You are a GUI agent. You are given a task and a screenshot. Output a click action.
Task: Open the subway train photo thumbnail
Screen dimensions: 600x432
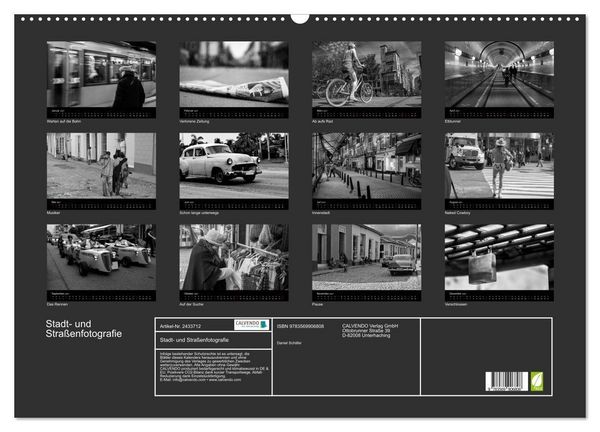pos(101,74)
